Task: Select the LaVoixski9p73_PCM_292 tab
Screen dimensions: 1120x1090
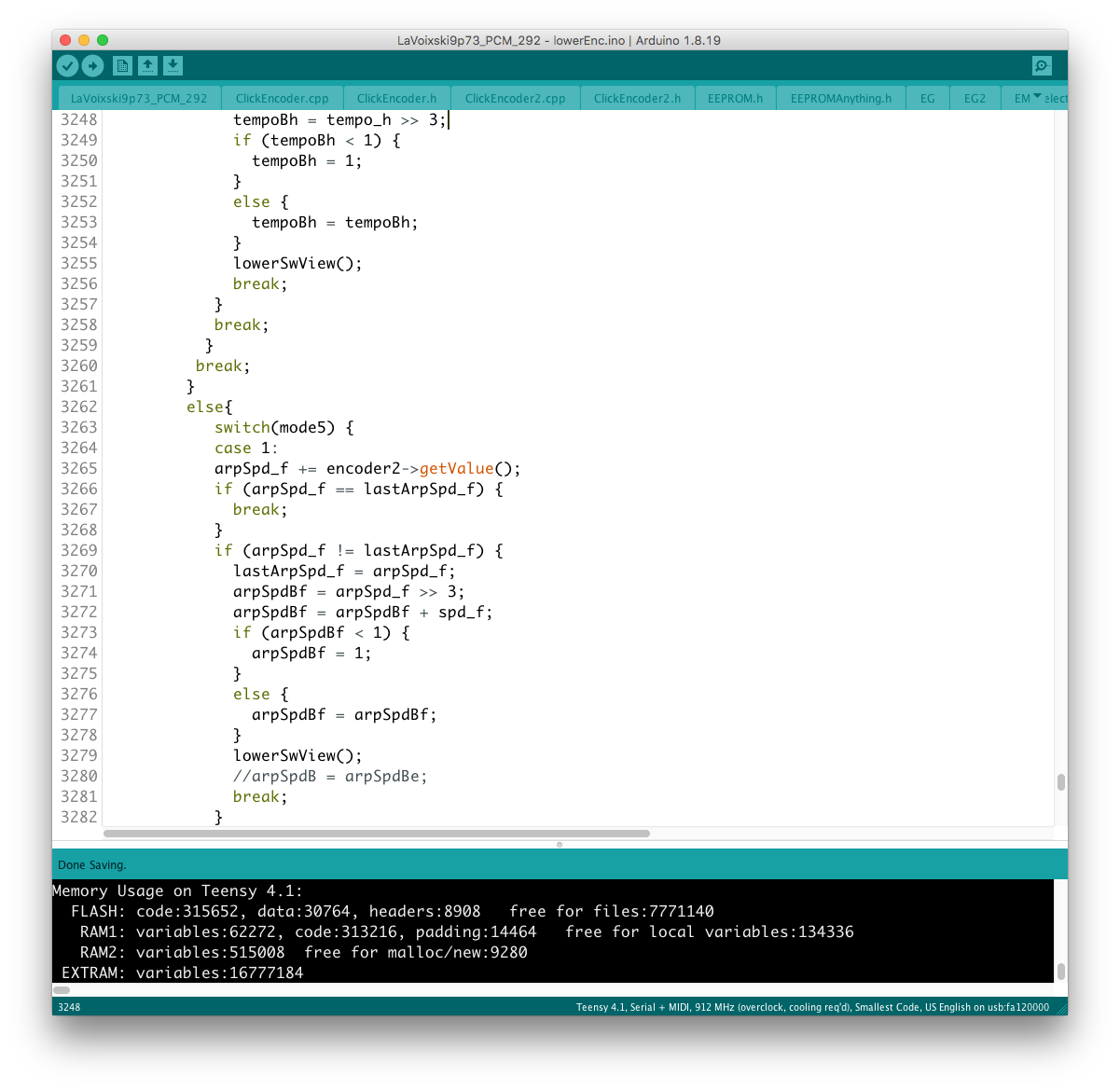Action: pos(139,98)
